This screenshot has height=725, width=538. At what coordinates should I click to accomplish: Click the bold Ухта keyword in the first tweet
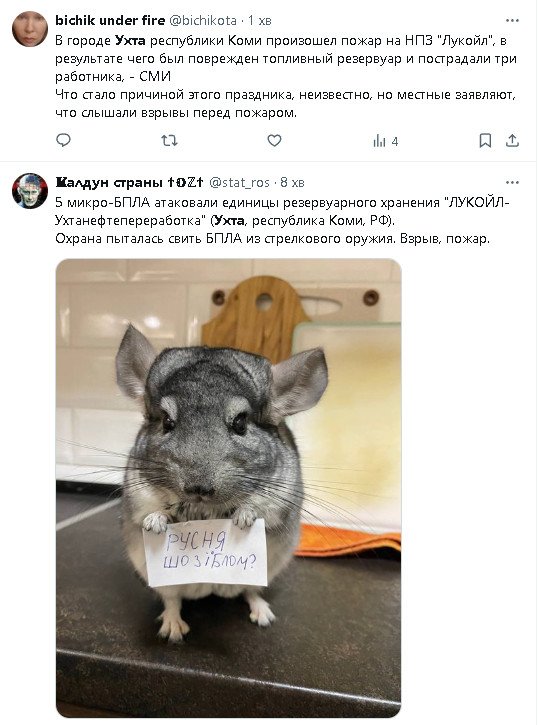130,41
